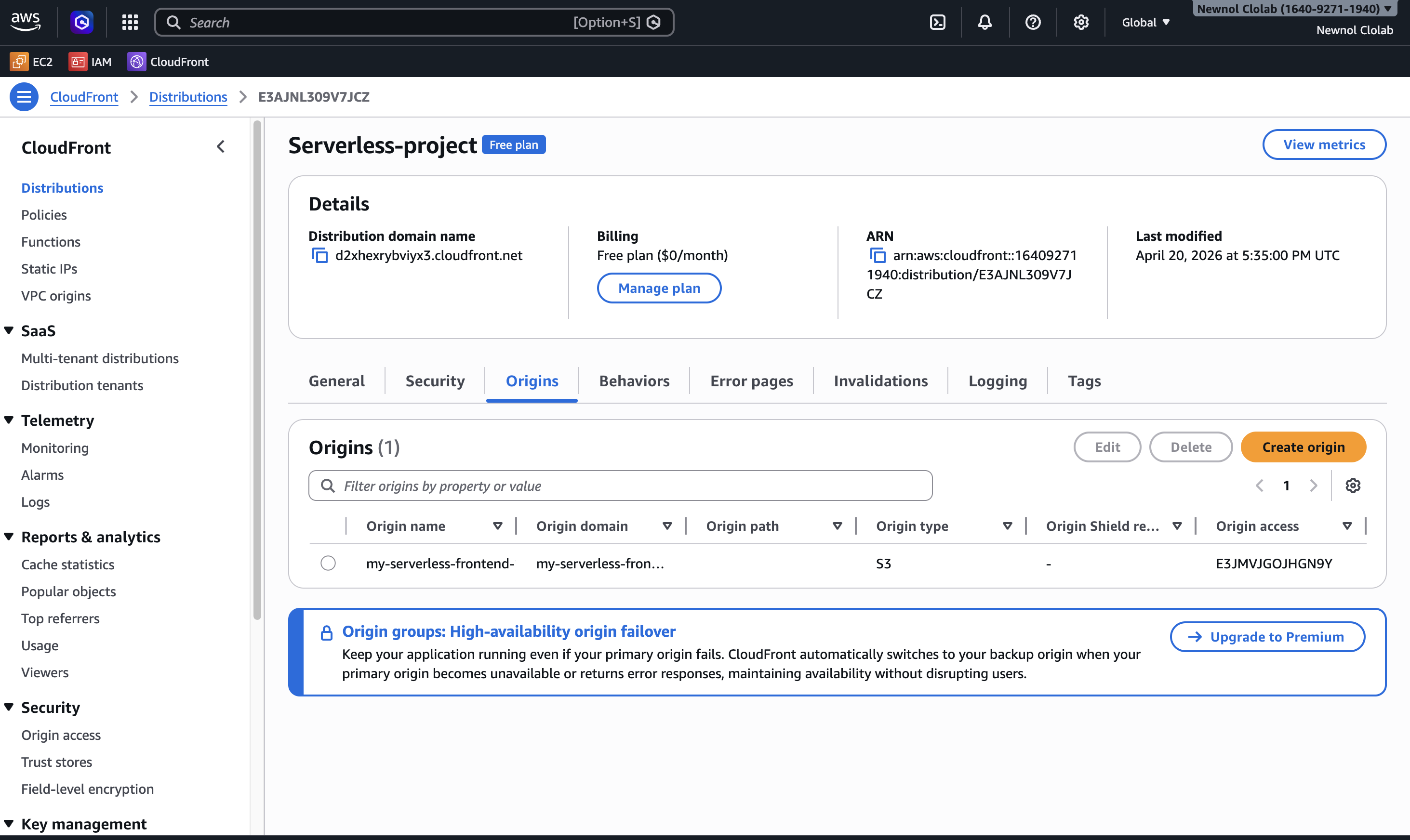
Task: Open the notifications bell
Action: click(x=984, y=22)
